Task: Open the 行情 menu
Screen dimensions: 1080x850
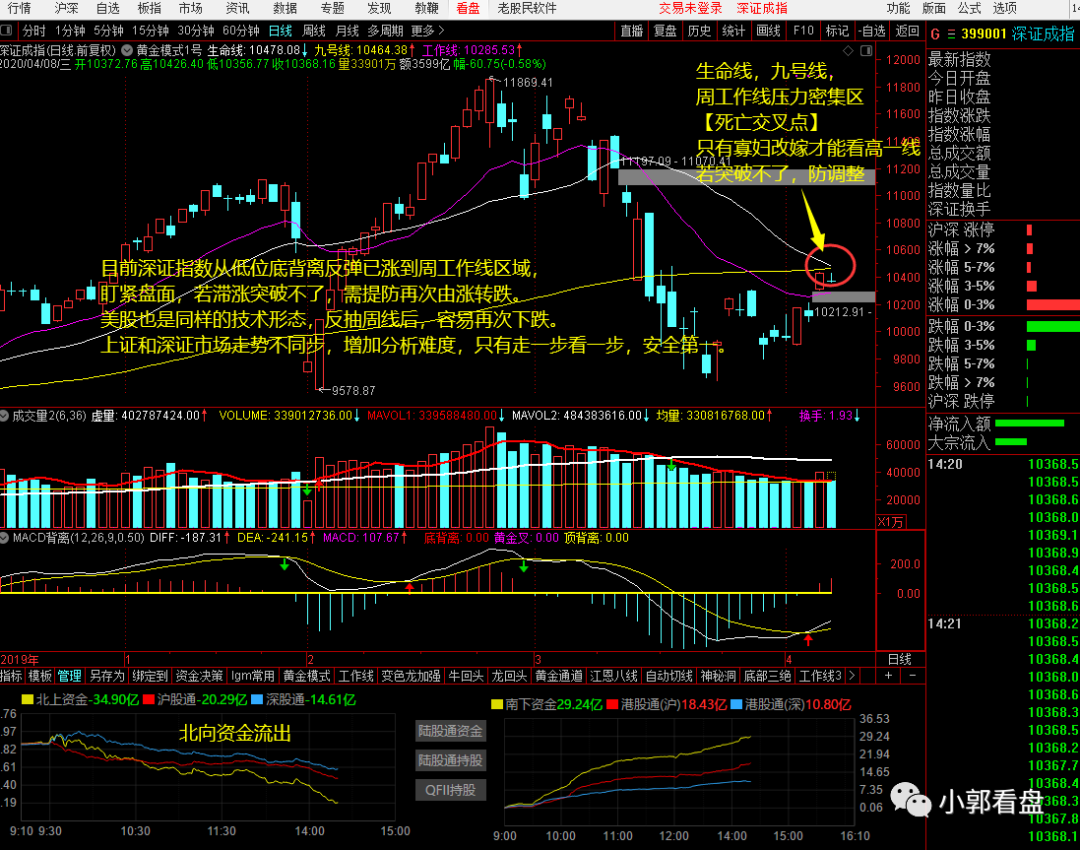Action: pyautogui.click(x=19, y=8)
